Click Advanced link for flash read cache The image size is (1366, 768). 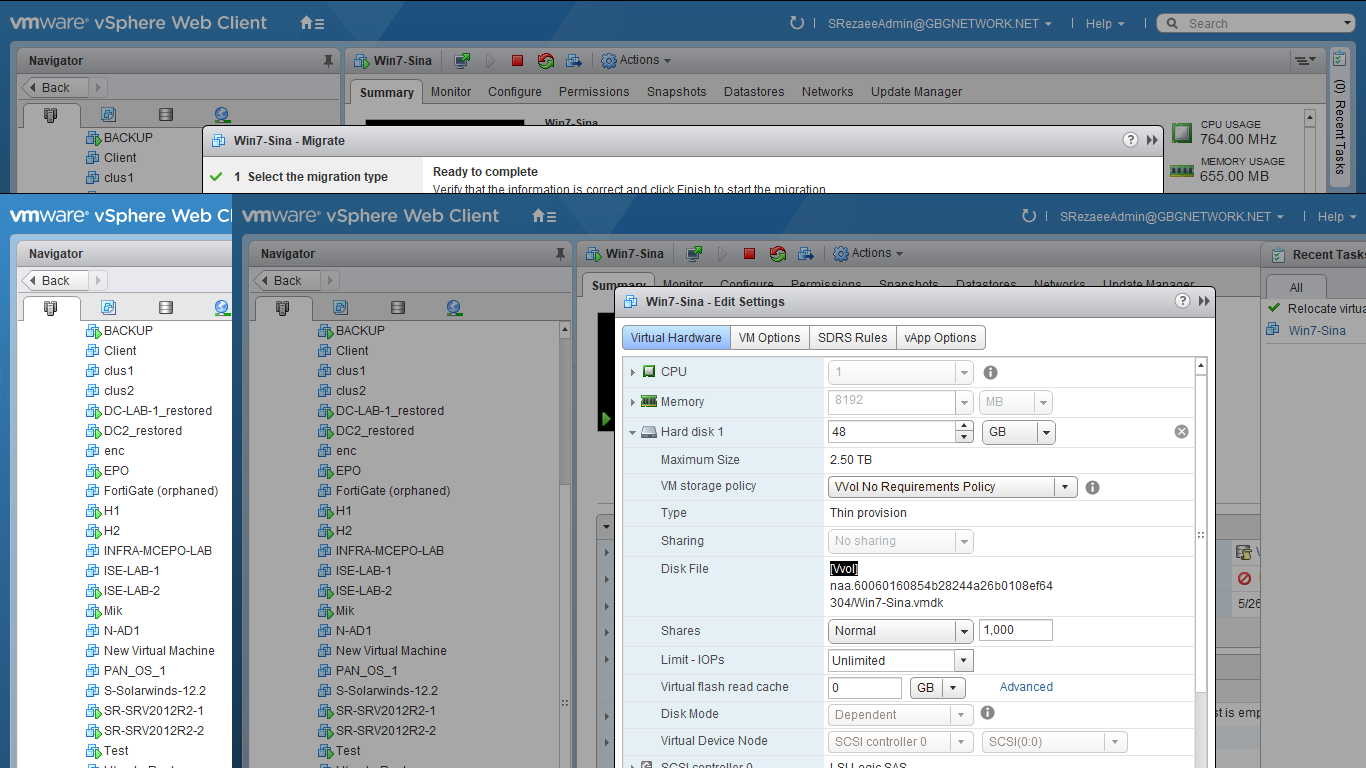[1026, 687]
